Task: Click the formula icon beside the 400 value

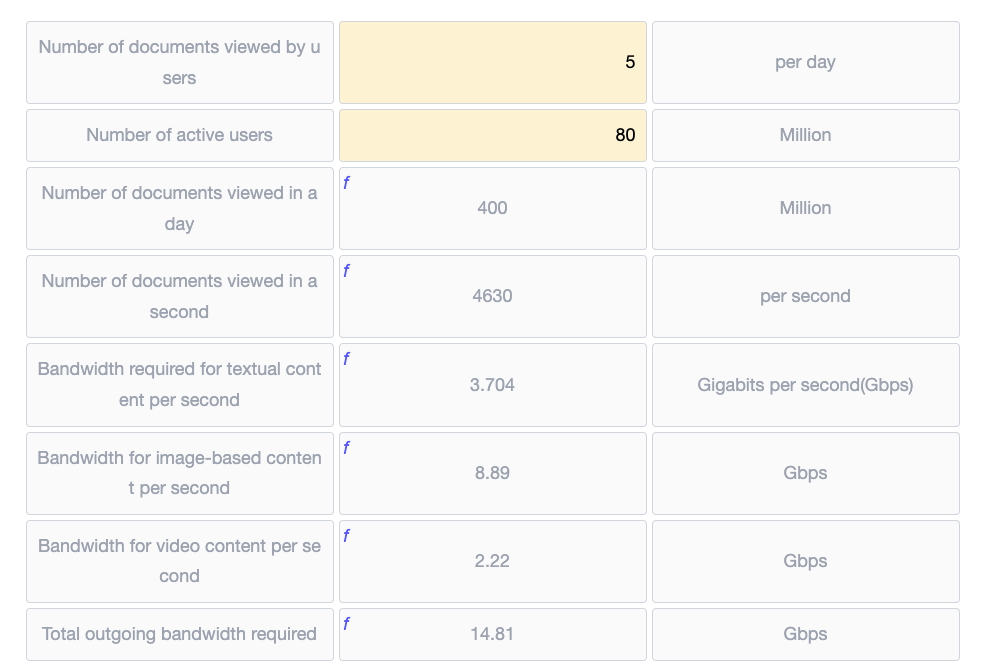Action: pos(346,183)
